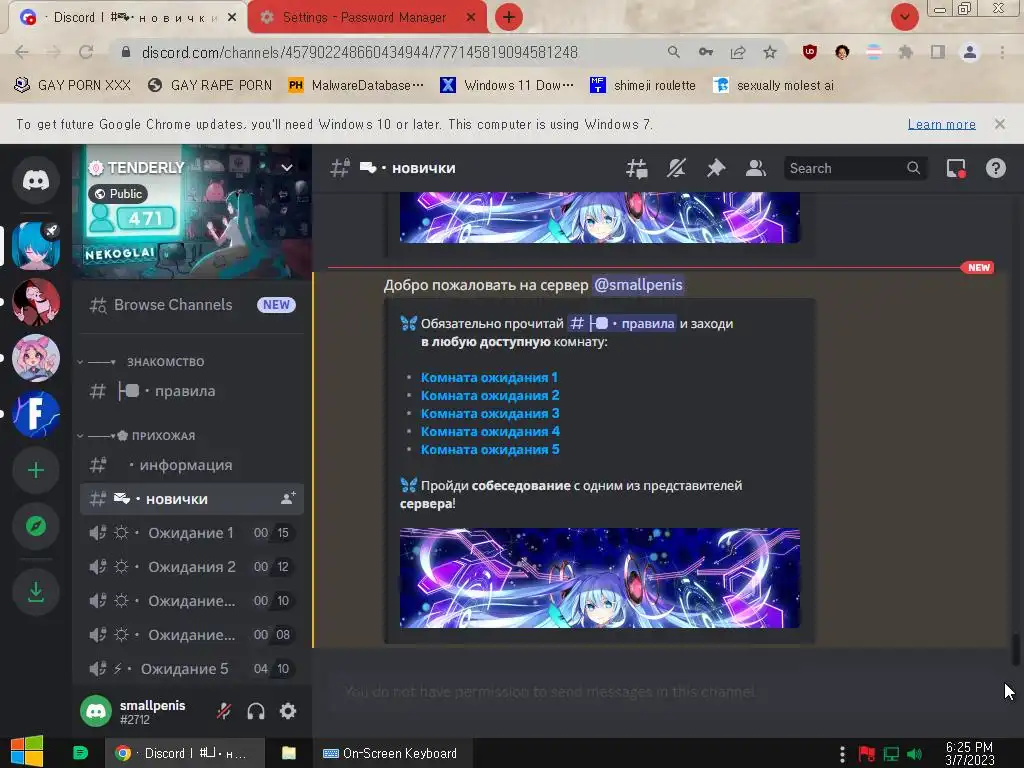Viewport: 1024px width, 768px height.
Task: Show pinned messages pin icon
Action: [x=716, y=168]
